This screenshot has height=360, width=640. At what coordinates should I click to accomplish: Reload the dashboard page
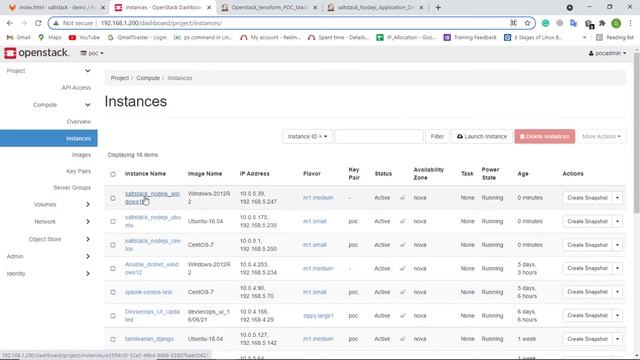tap(38, 23)
